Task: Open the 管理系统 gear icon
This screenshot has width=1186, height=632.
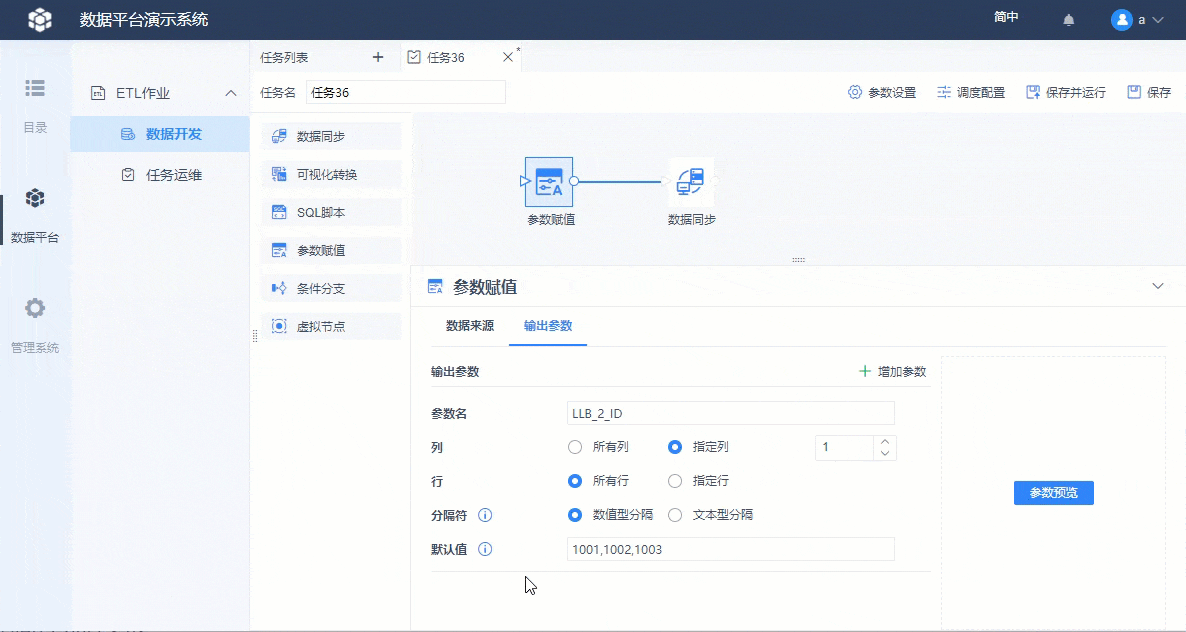Action: (35, 308)
